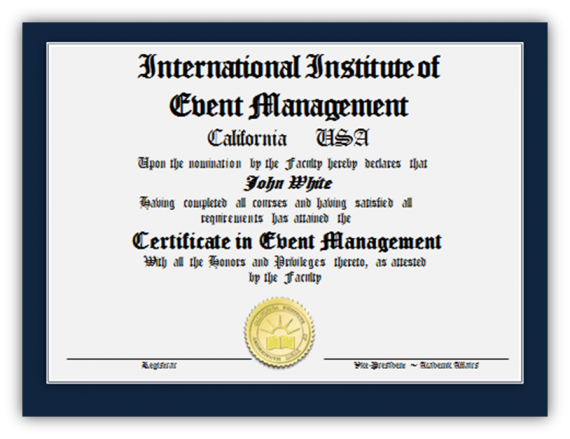Click the gold seal emblem
The width and height of the screenshot is (570, 439).
point(279,332)
